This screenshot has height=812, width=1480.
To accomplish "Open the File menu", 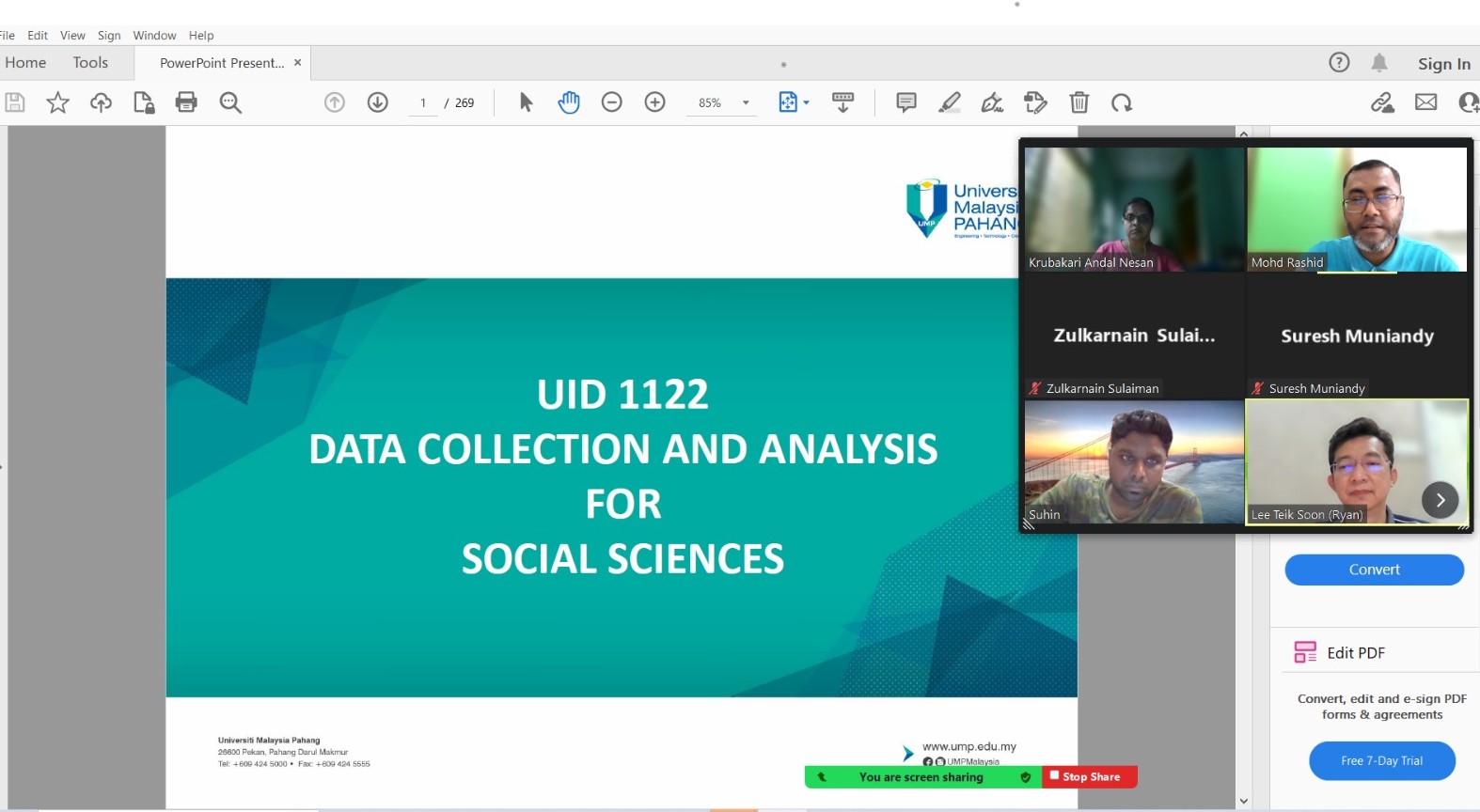I will pyautogui.click(x=7, y=36).
